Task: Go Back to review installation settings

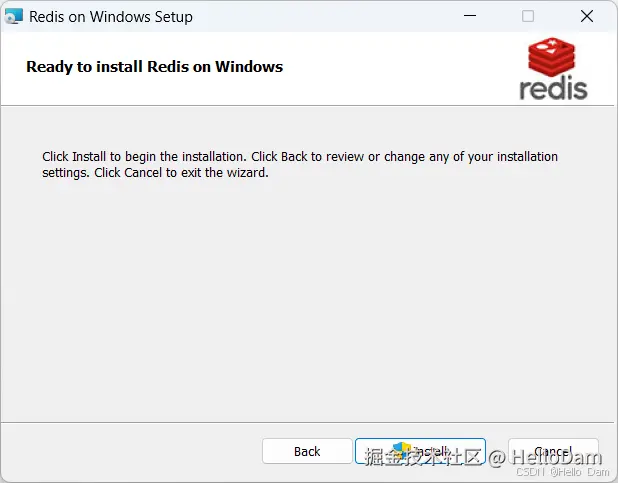Action: [307, 451]
